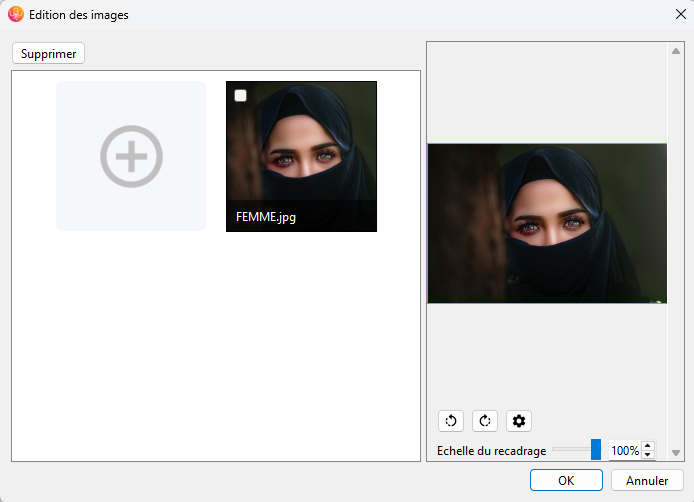Image resolution: width=694 pixels, height=502 pixels.
Task: Open the crop settings gear
Action: (519, 421)
